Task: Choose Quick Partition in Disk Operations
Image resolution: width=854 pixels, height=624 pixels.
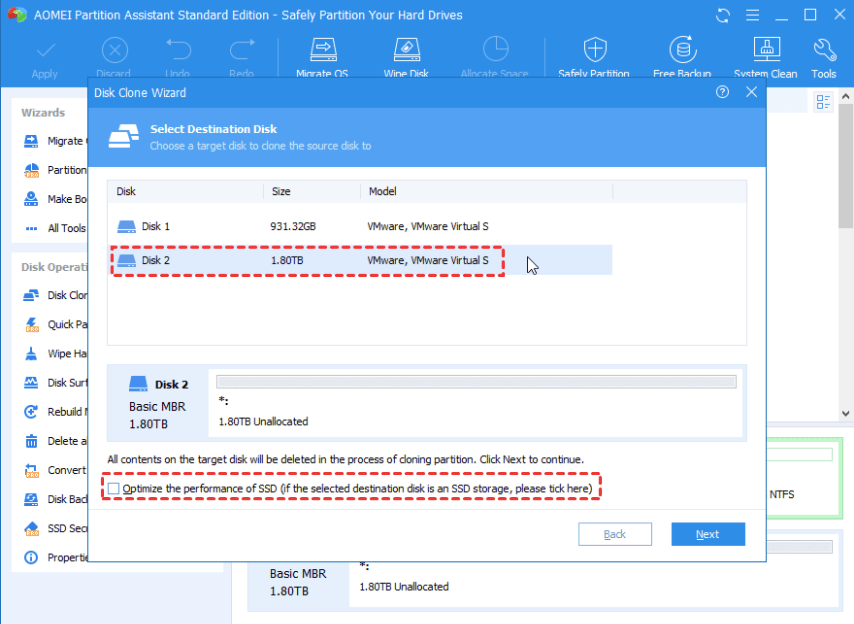Action: [54, 325]
